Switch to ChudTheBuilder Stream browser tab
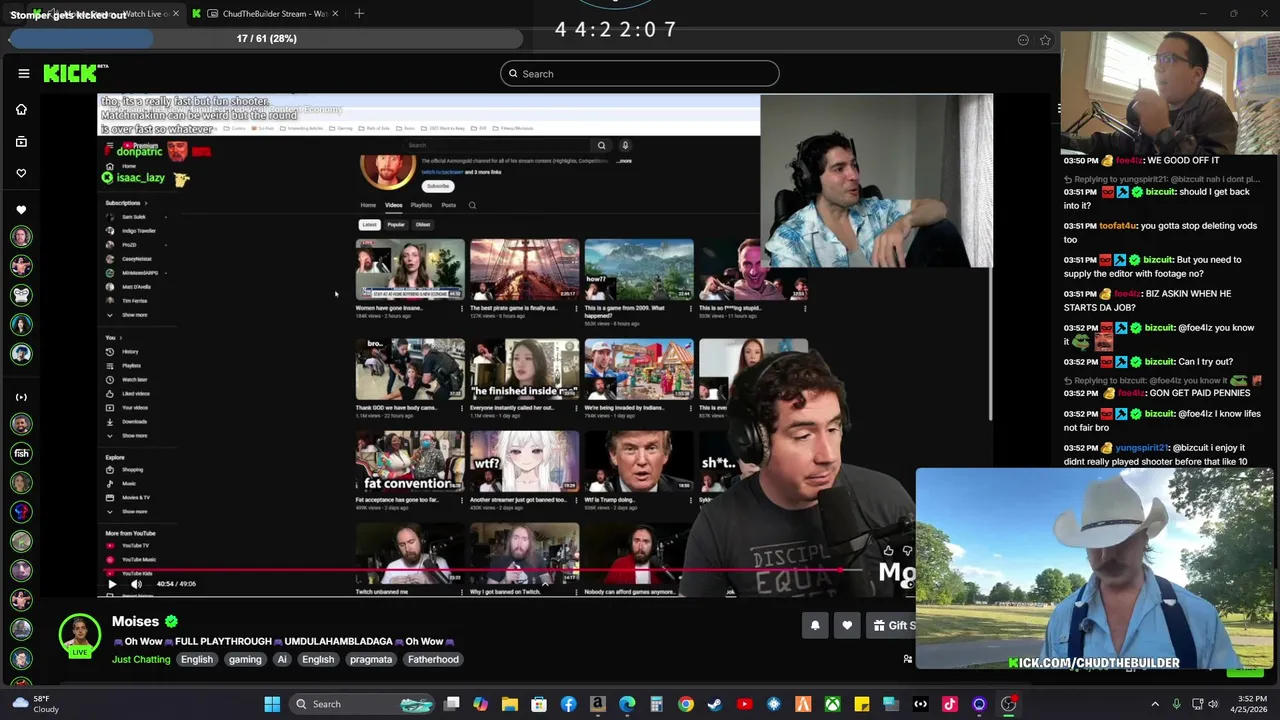This screenshot has height=720, width=1280. pos(267,14)
